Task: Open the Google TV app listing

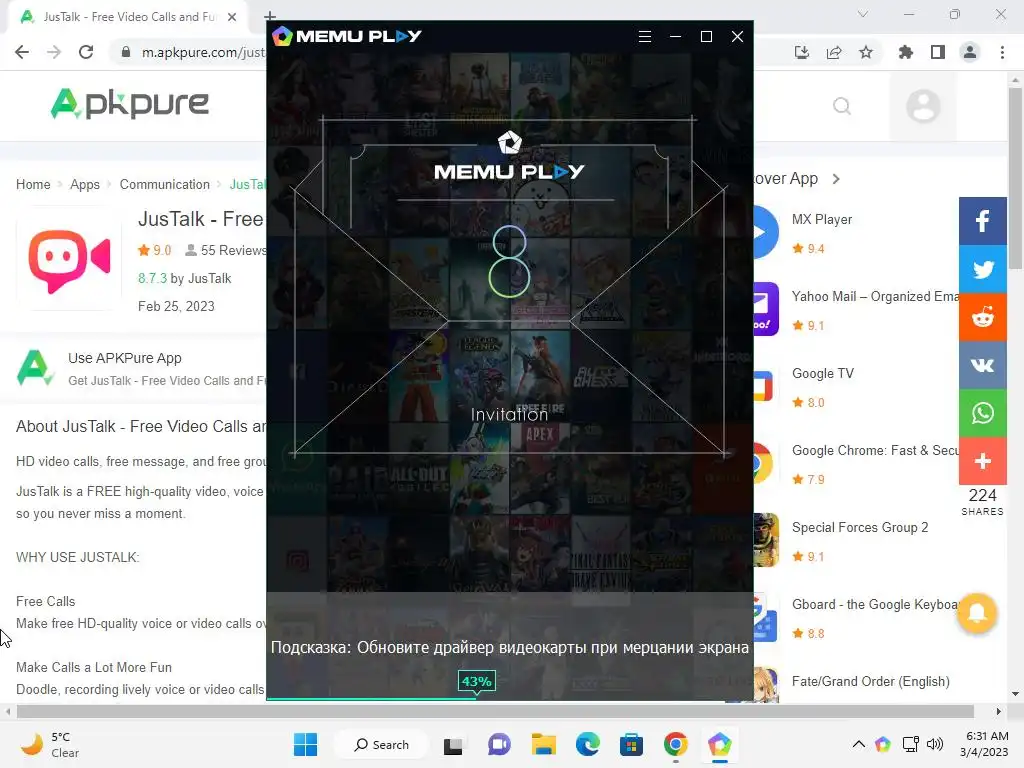Action: point(823,374)
